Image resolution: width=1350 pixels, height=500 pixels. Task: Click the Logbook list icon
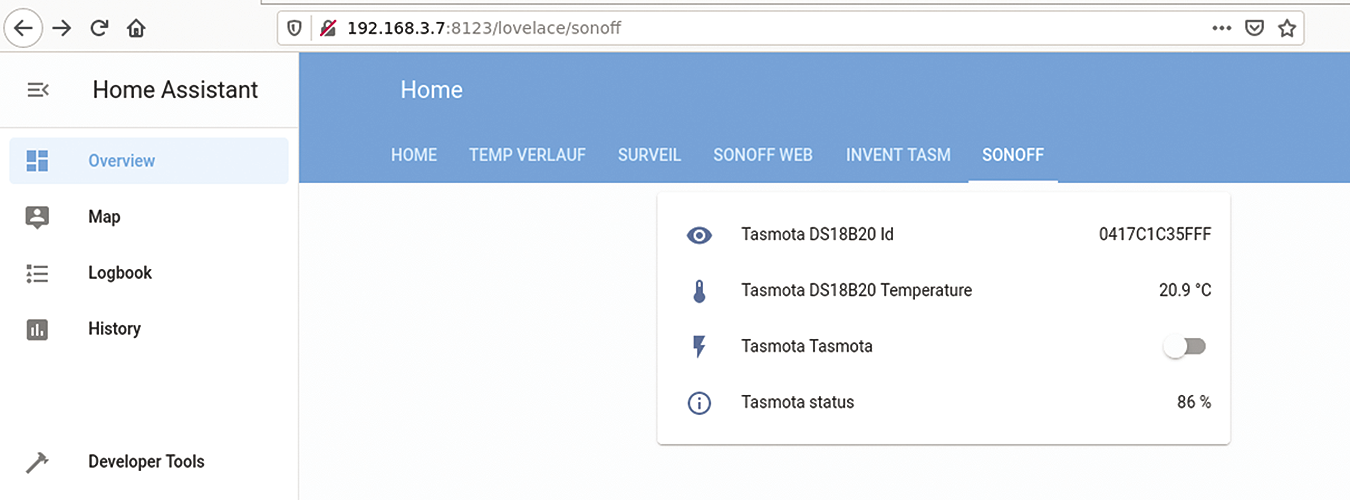[38, 273]
